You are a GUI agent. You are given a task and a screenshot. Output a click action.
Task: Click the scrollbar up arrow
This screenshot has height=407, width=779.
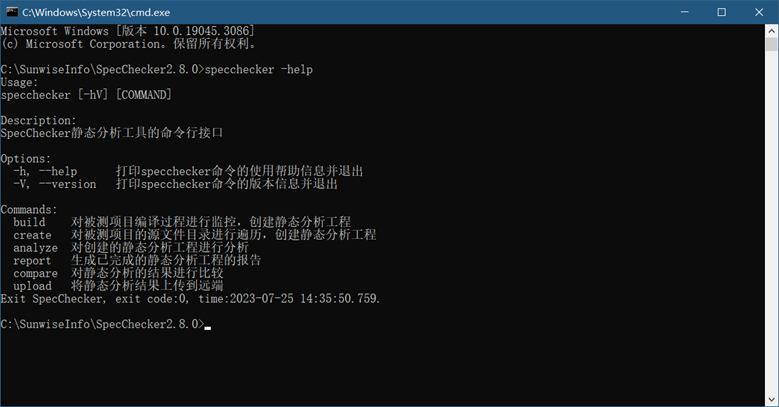[771, 32]
